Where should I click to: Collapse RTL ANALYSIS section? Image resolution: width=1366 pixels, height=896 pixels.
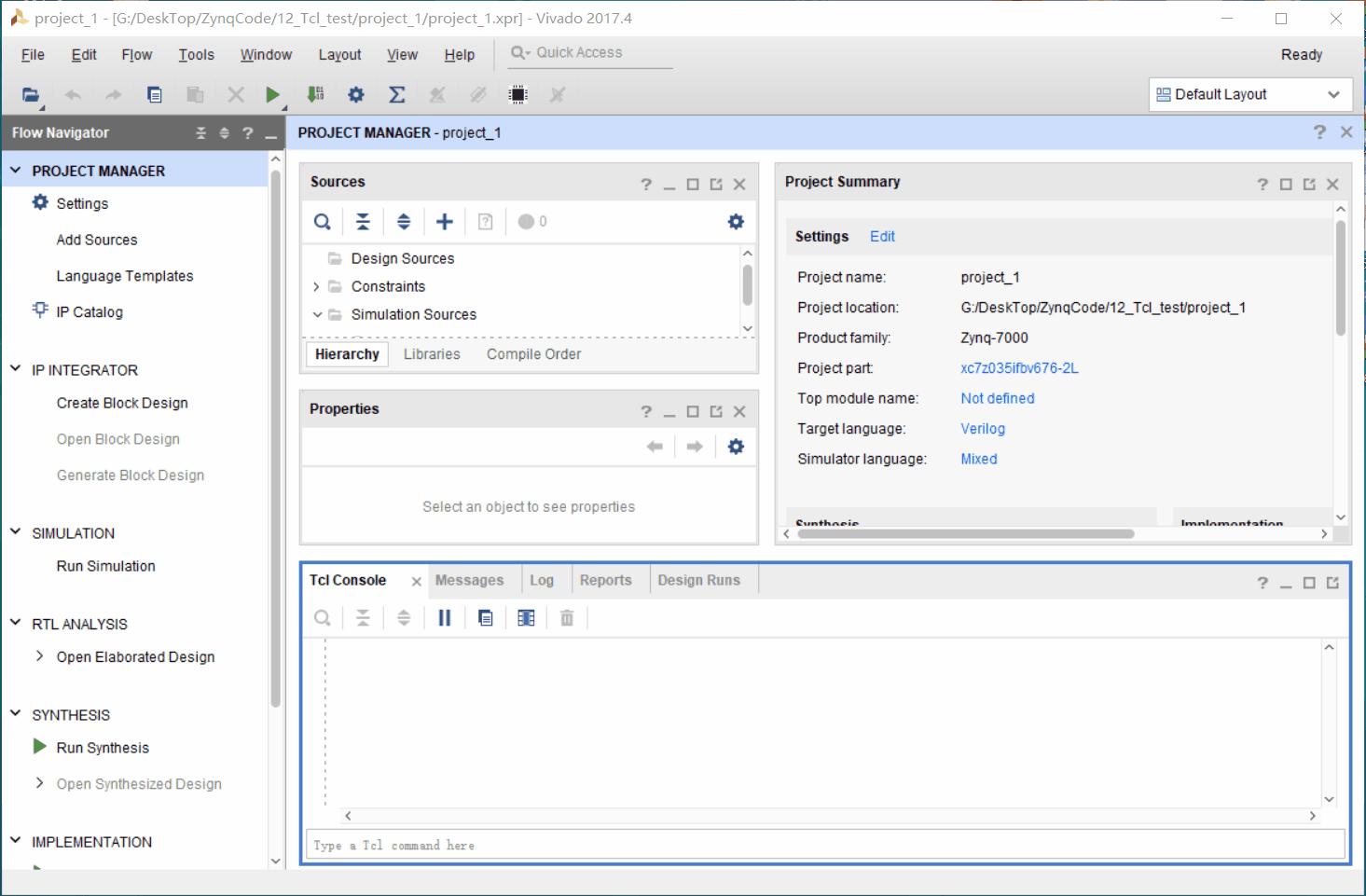pyautogui.click(x=16, y=623)
